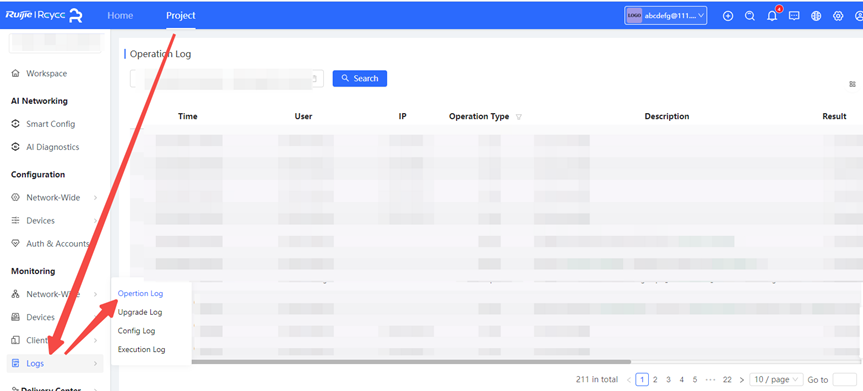Select Opertion Log menu entry

click(140, 294)
